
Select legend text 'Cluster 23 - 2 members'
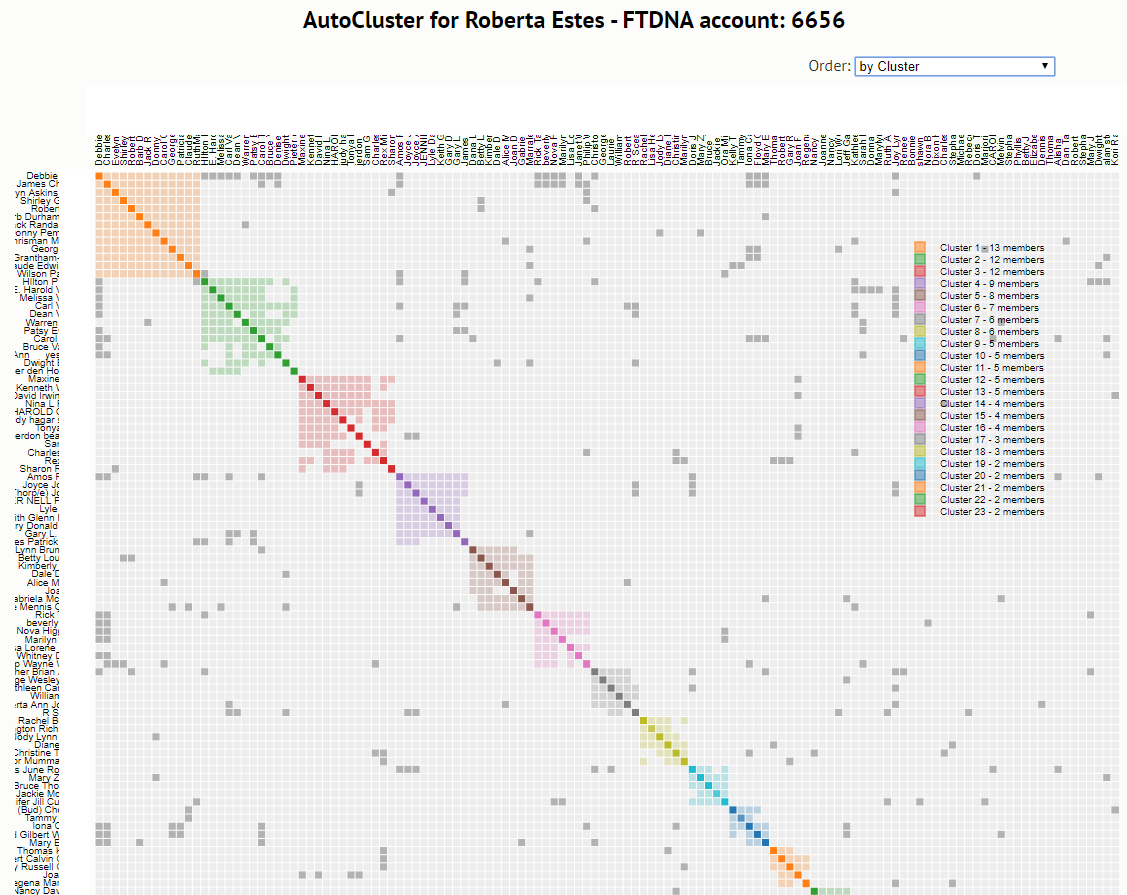[x=992, y=512]
